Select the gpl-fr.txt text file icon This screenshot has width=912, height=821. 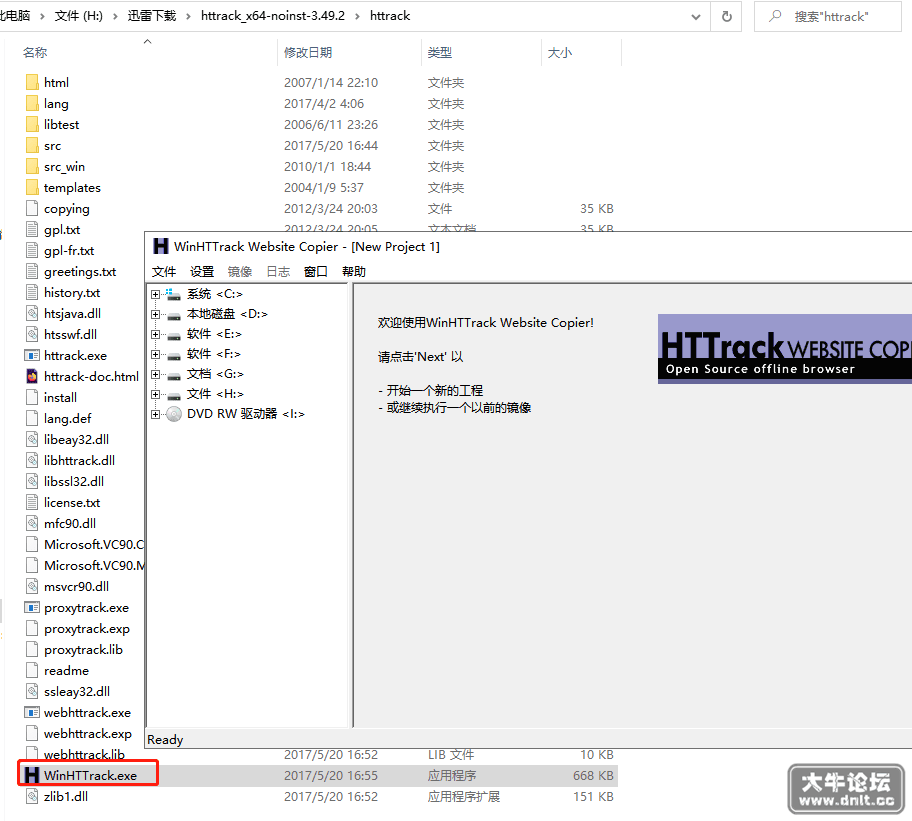coord(33,251)
